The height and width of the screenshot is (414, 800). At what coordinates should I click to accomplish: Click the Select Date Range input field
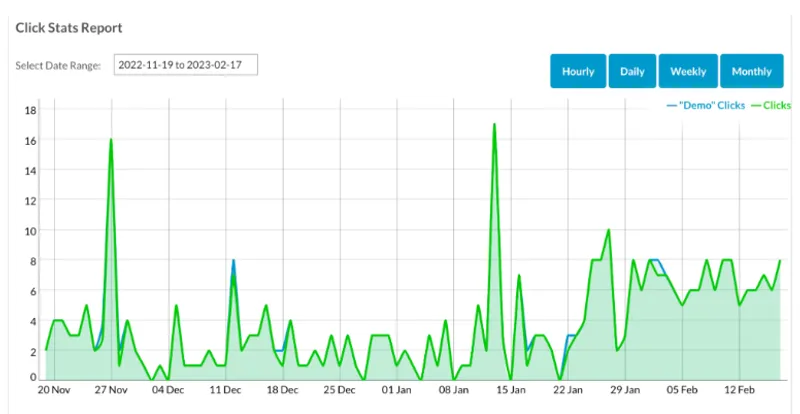[185, 65]
